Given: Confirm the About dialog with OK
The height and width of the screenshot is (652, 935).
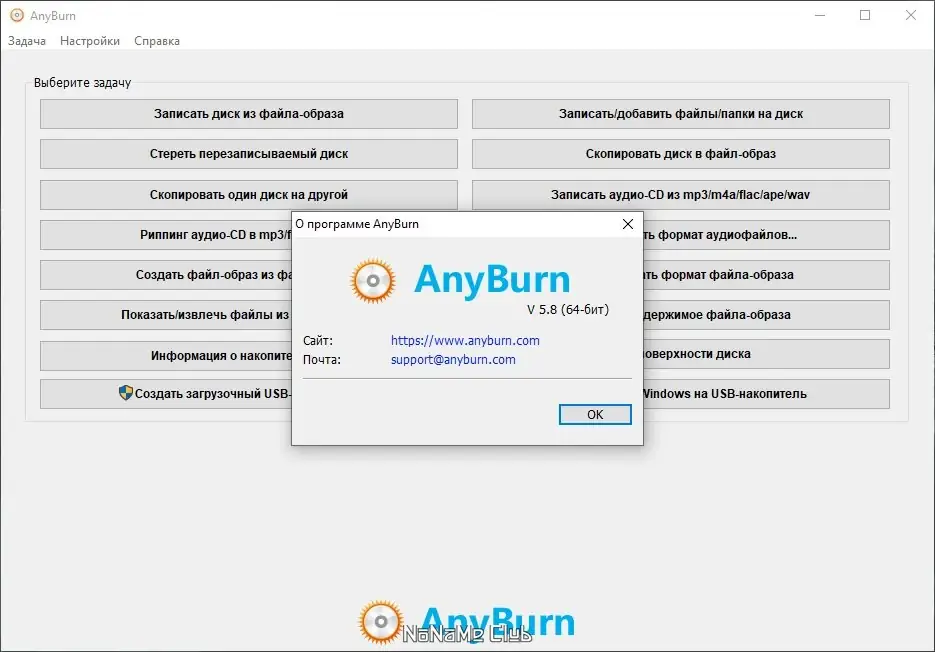Looking at the screenshot, I should (595, 415).
